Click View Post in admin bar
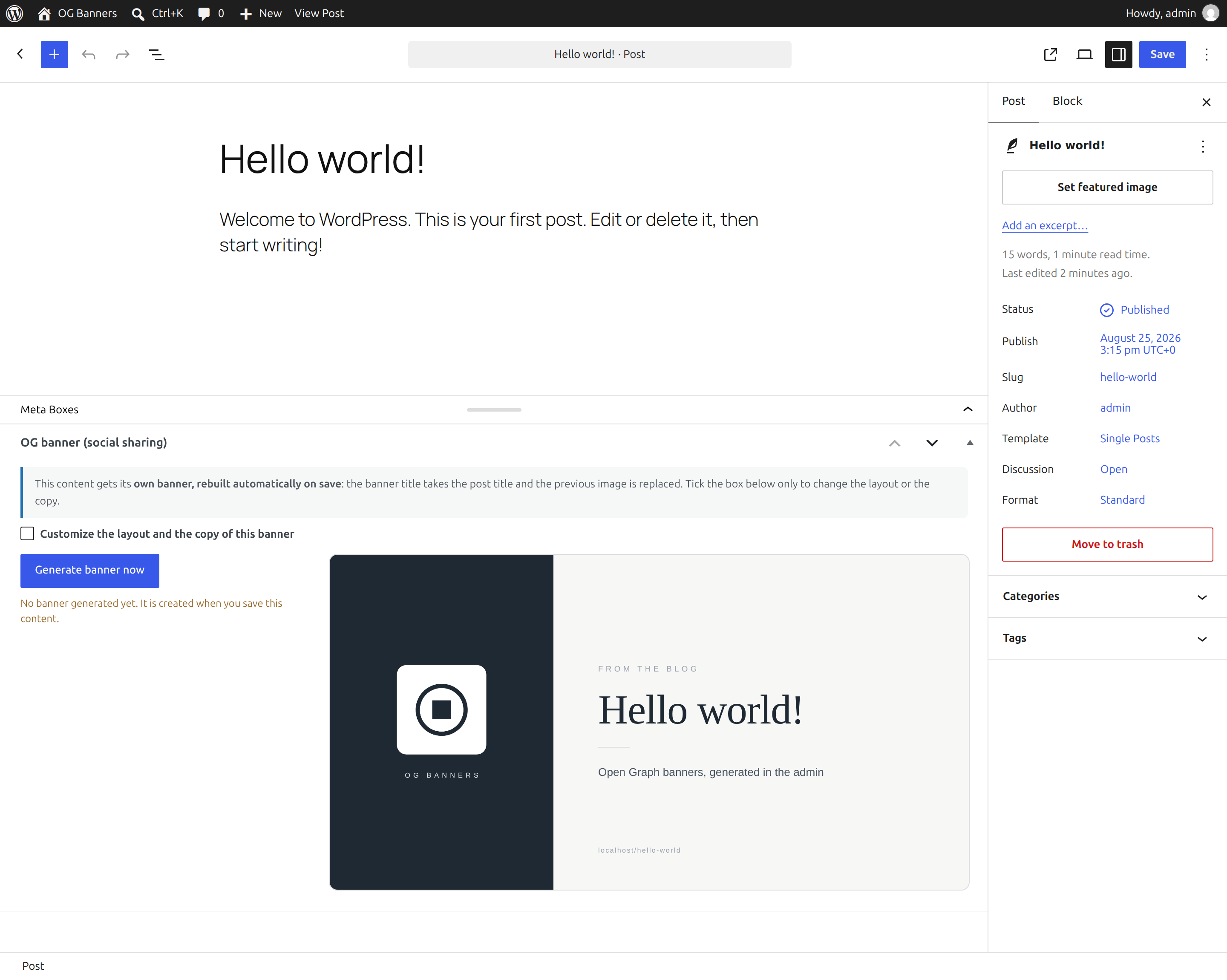 (x=319, y=13)
